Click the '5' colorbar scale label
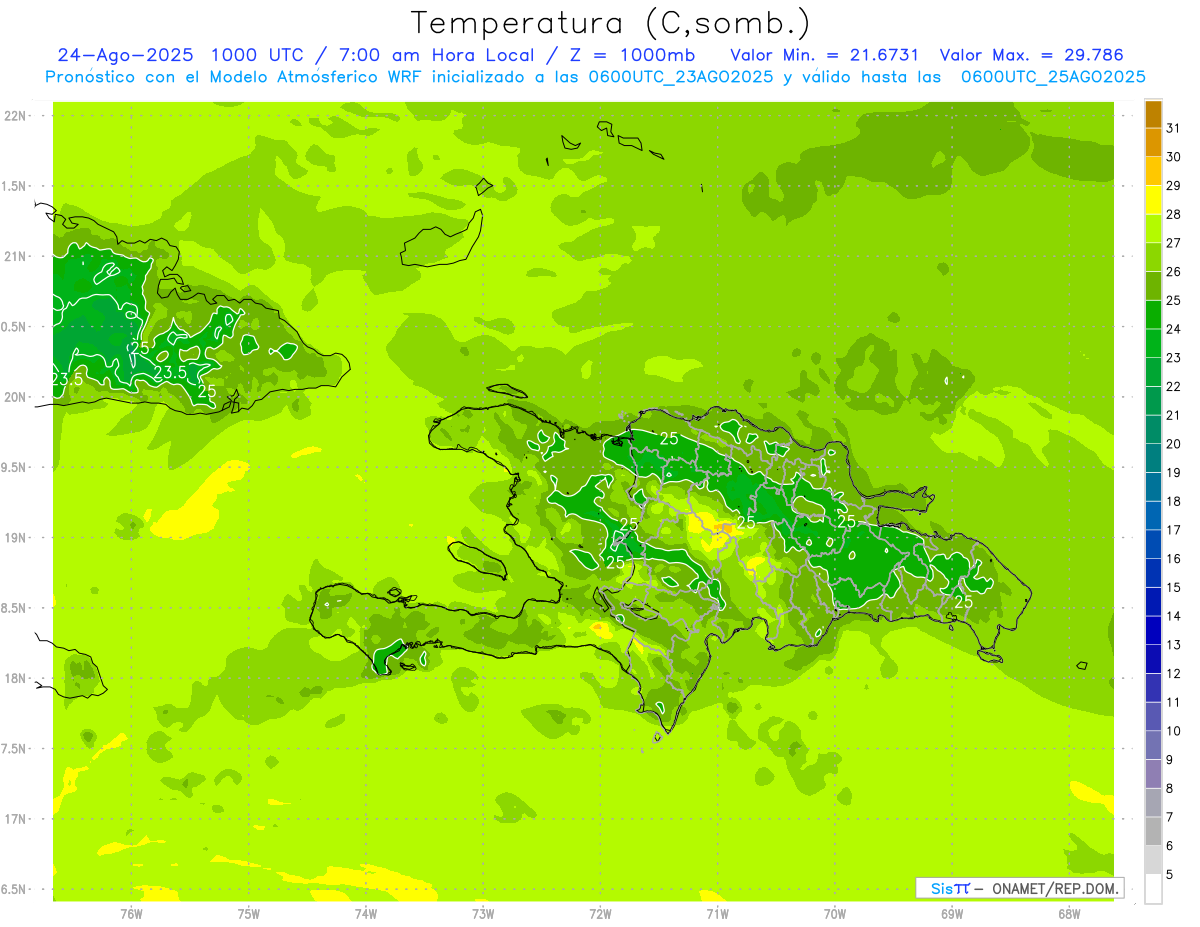1200x927 pixels. coord(1170,874)
